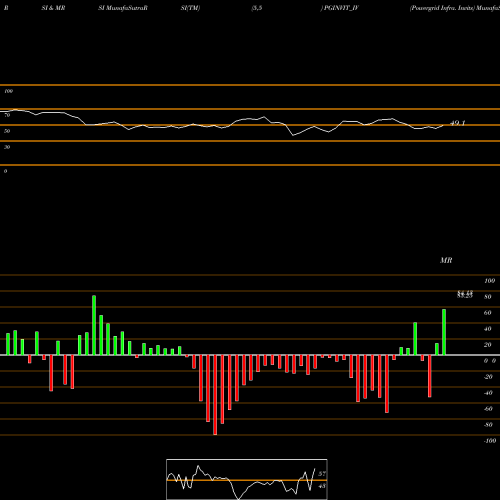Click the longest red MR histogram bar
Image resolution: width=500 pixels, height=500 pixels.
click(215, 395)
